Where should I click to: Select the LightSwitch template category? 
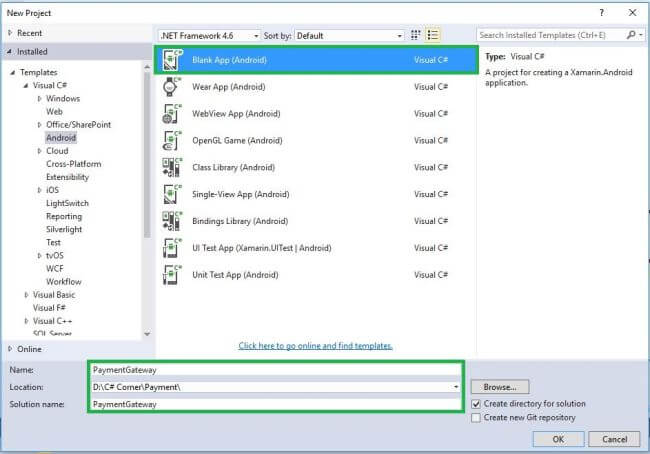click(x=67, y=203)
